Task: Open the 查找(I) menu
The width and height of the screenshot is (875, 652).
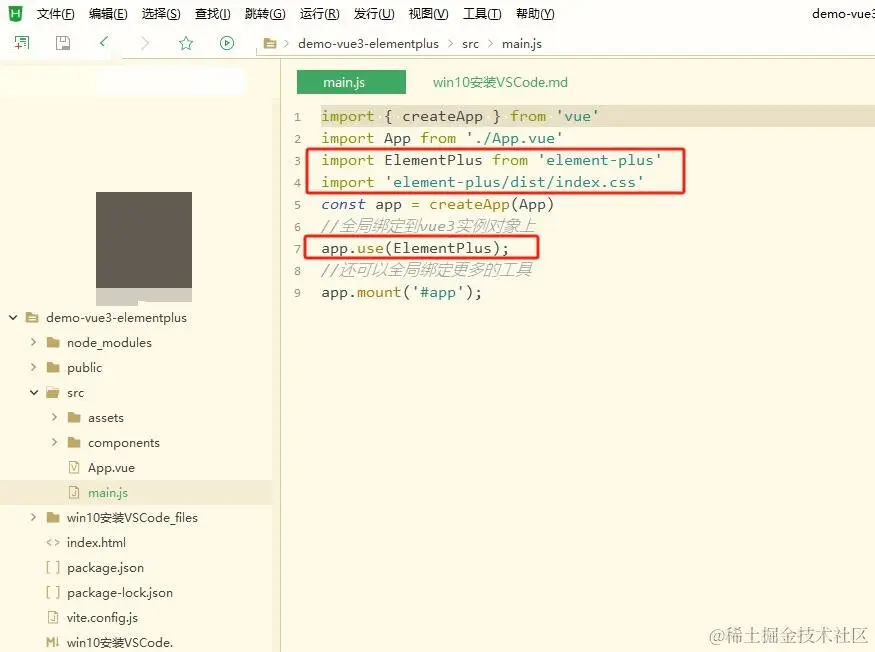Action: [213, 13]
